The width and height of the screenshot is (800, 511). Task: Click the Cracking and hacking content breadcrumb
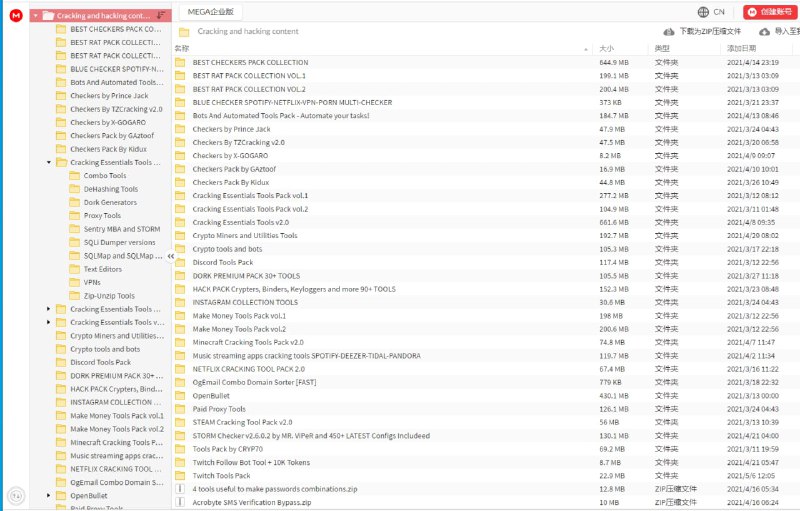(x=248, y=32)
